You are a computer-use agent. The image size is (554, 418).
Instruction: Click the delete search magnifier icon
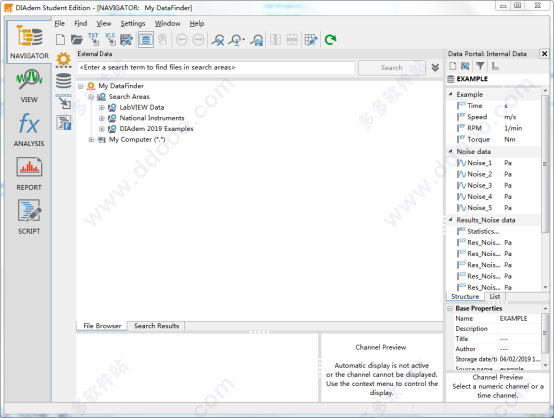[x=218, y=40]
